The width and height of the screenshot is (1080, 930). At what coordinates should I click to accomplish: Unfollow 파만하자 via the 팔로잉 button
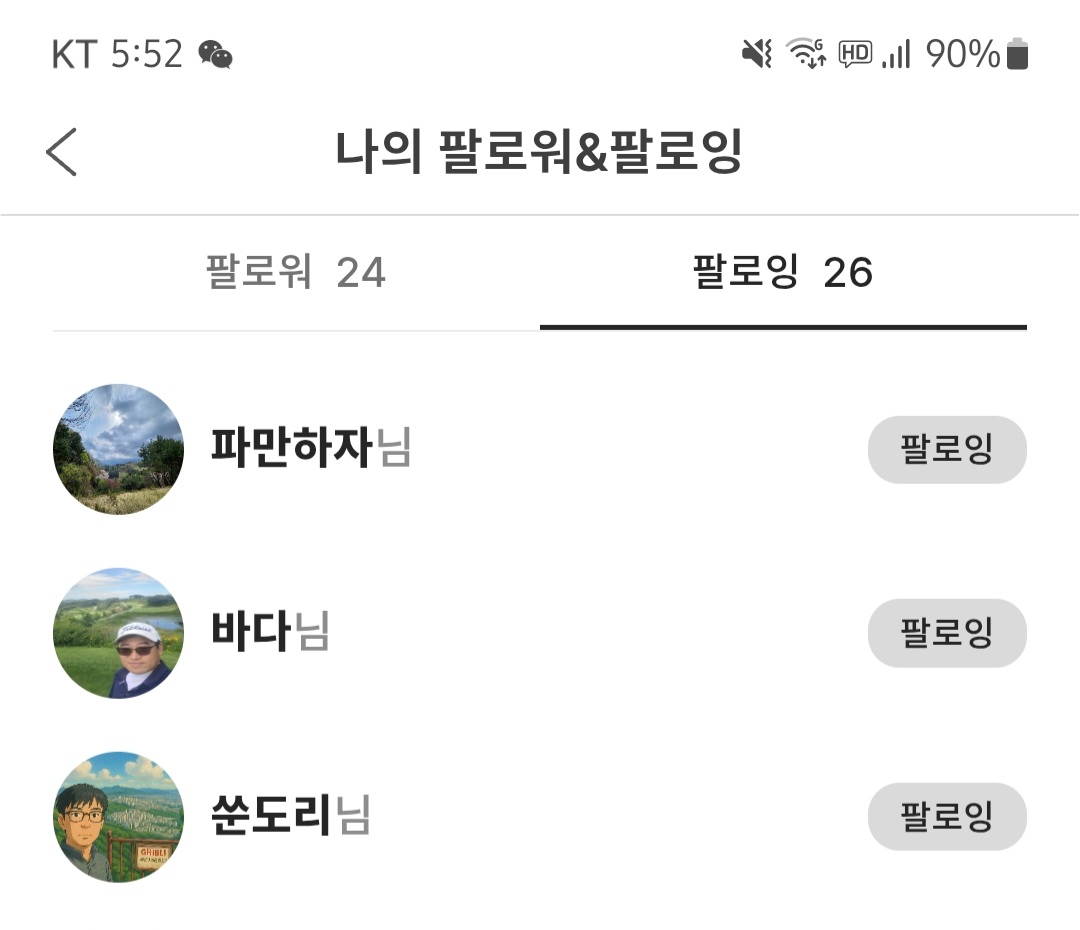[946, 449]
